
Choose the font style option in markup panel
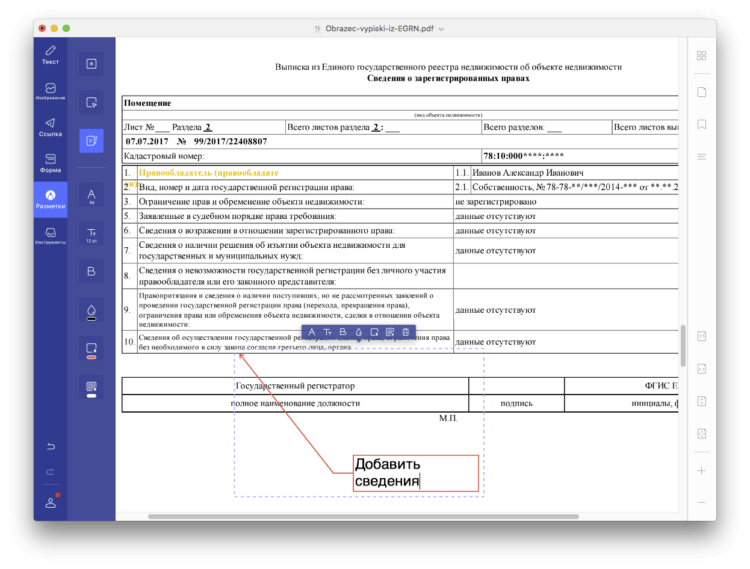tap(91, 196)
